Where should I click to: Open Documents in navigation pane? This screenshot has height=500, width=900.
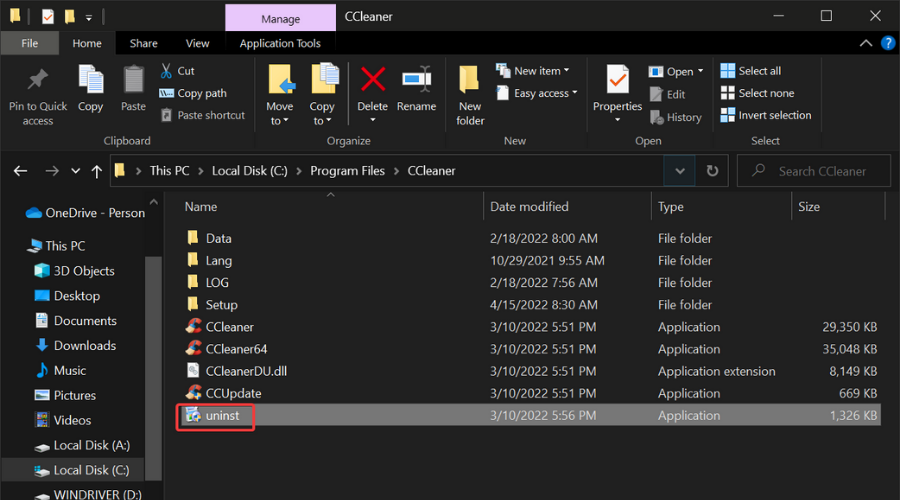pyautogui.click(x=76, y=321)
